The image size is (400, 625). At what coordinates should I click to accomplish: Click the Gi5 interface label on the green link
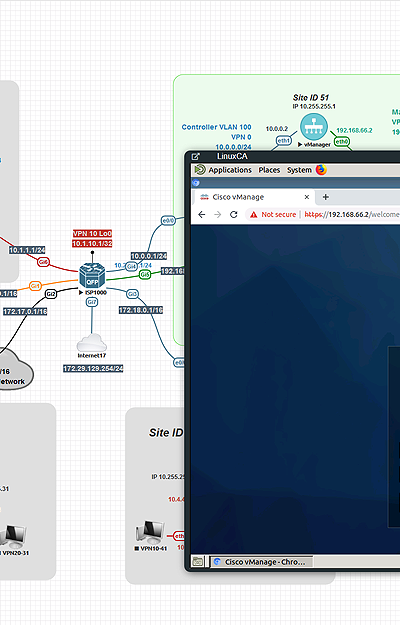pos(145,274)
